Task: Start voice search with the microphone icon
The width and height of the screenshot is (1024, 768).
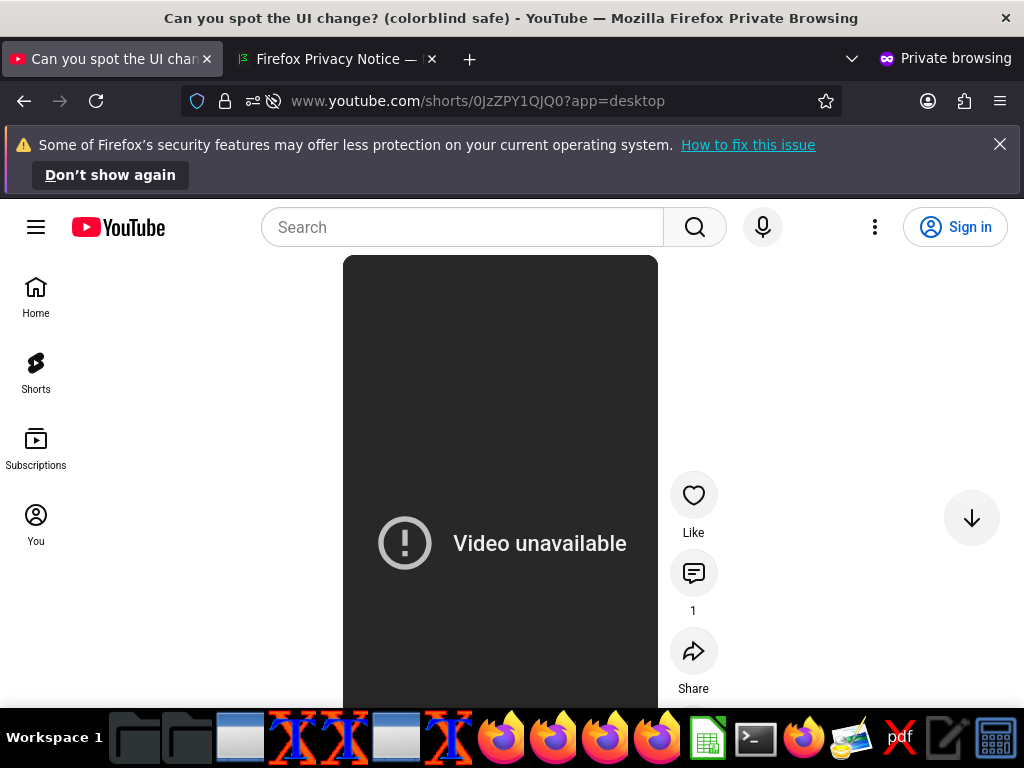Action: pos(763,227)
